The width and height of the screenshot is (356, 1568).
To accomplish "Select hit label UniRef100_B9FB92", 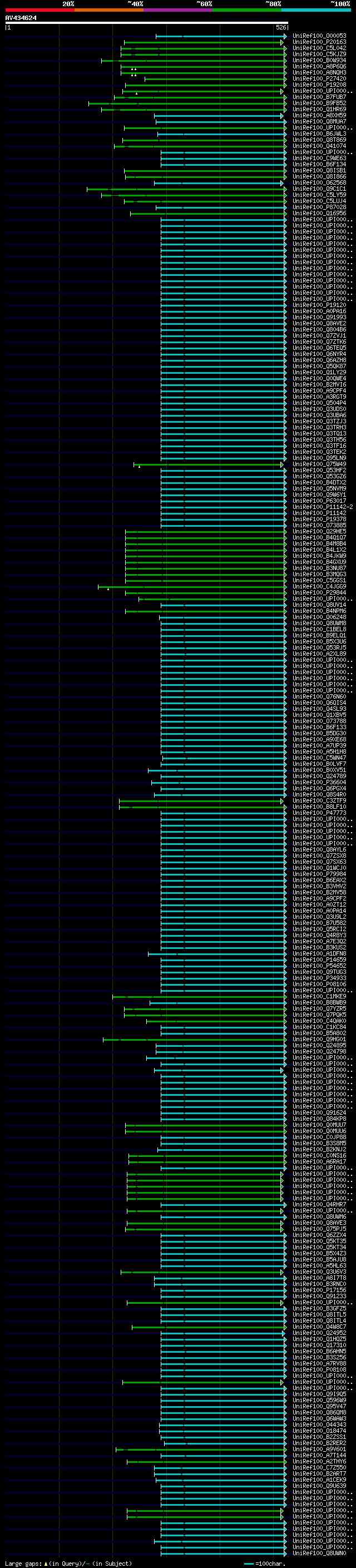I will [x=319, y=103].
